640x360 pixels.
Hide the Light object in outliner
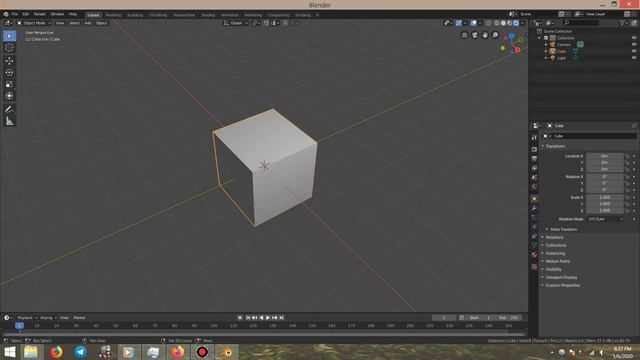pyautogui.click(x=634, y=58)
